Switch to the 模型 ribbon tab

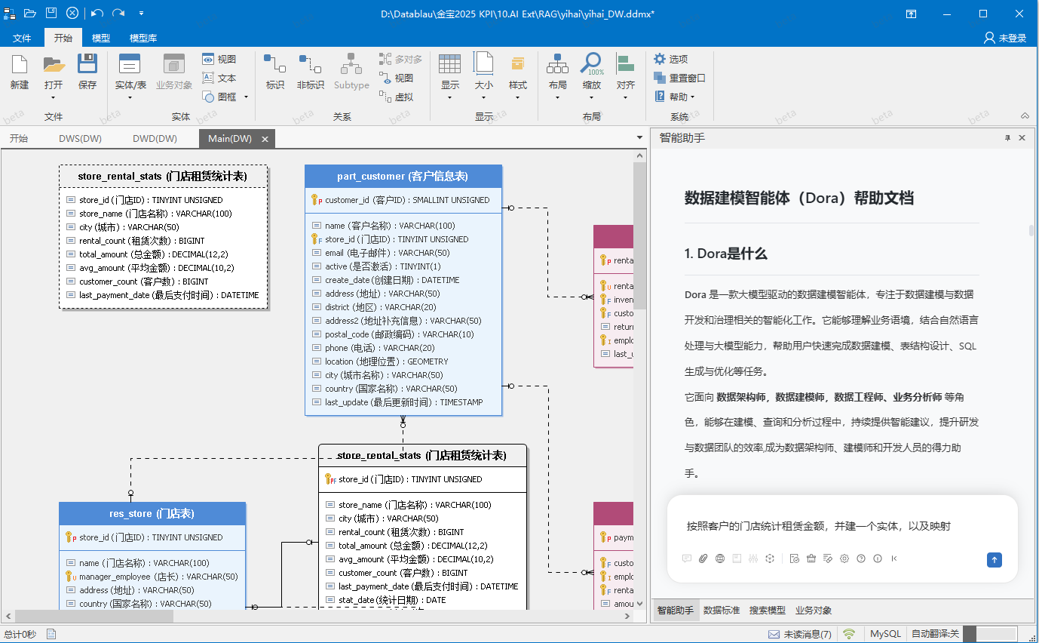[101, 38]
